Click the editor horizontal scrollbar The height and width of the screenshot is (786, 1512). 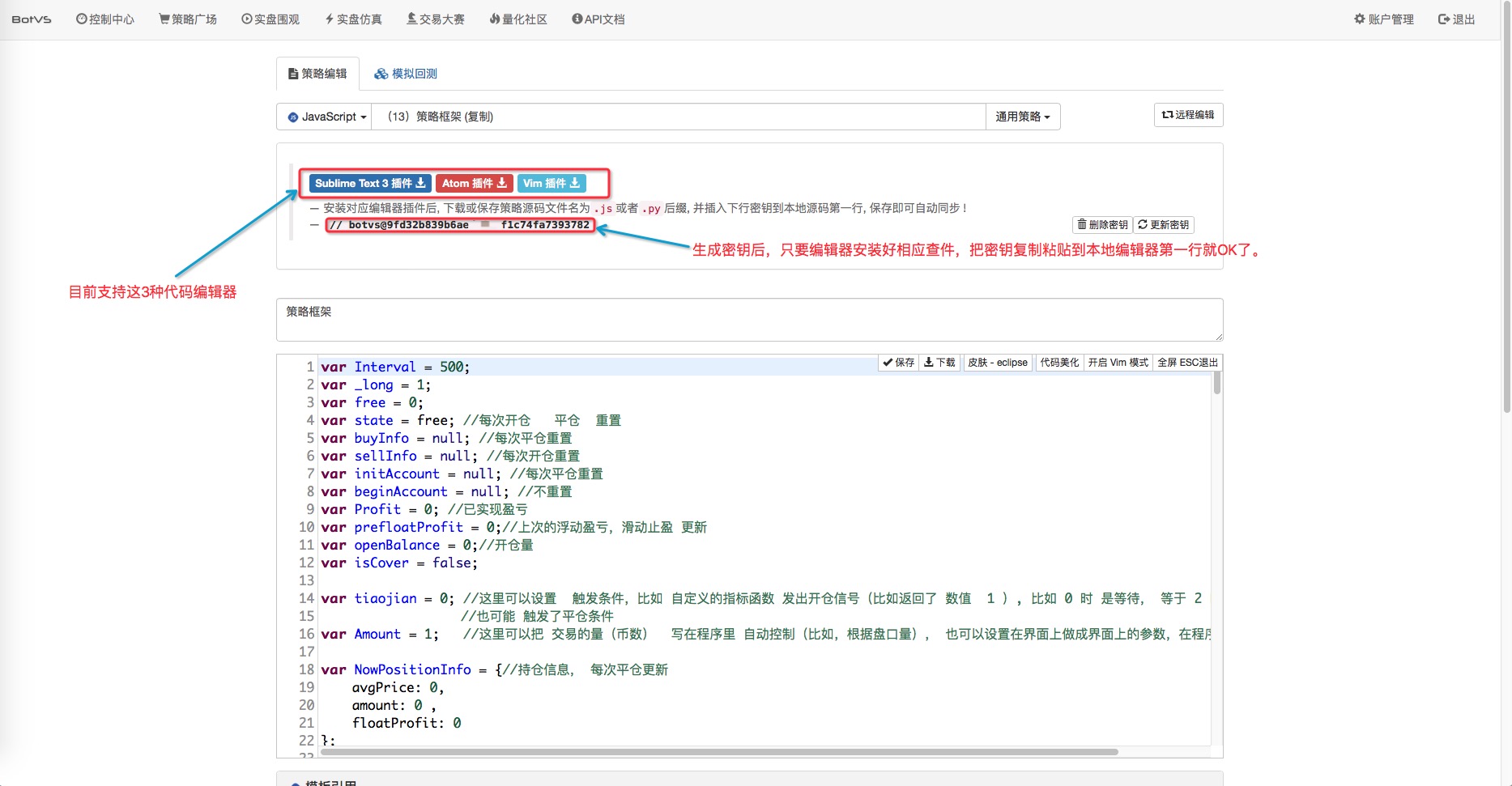719,752
